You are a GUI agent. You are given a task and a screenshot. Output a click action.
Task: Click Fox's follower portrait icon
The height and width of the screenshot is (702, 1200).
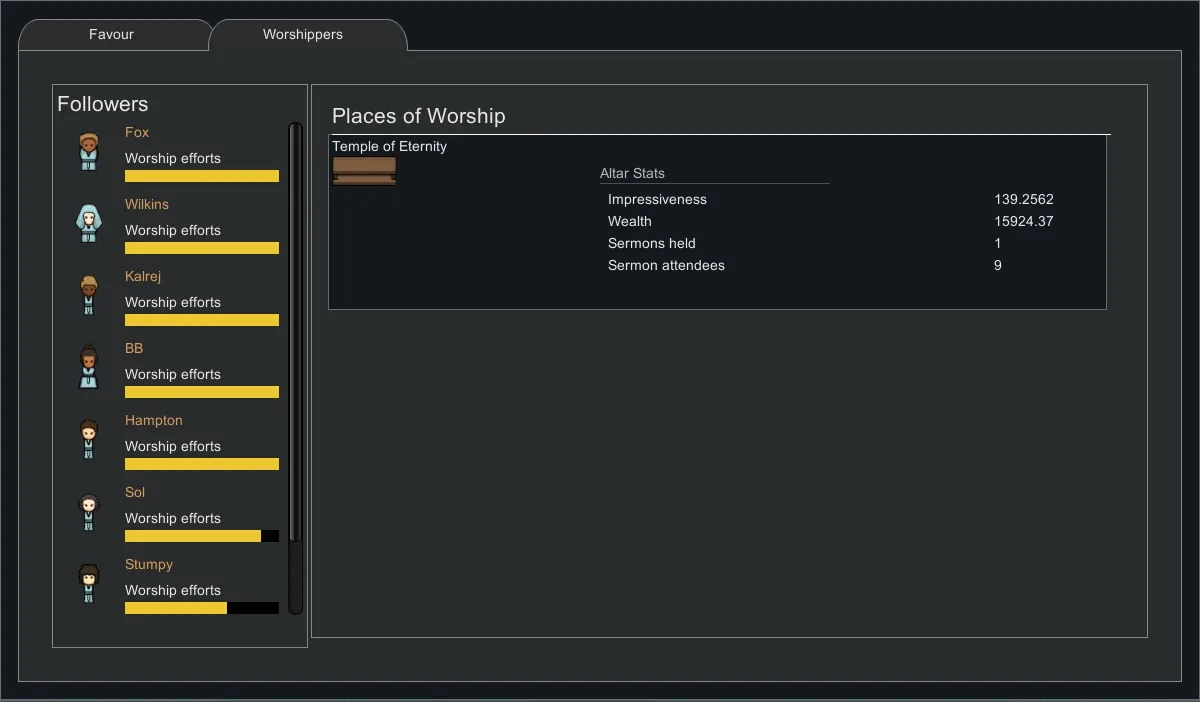click(x=89, y=152)
